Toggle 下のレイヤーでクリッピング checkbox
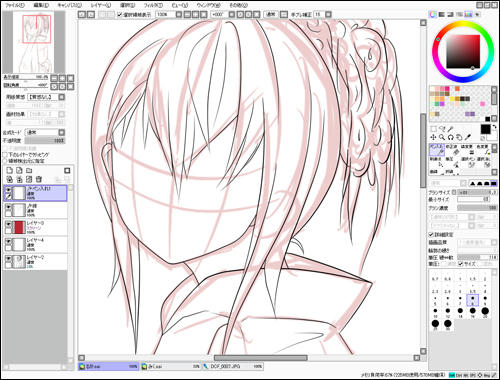The image size is (500, 380). (5, 155)
